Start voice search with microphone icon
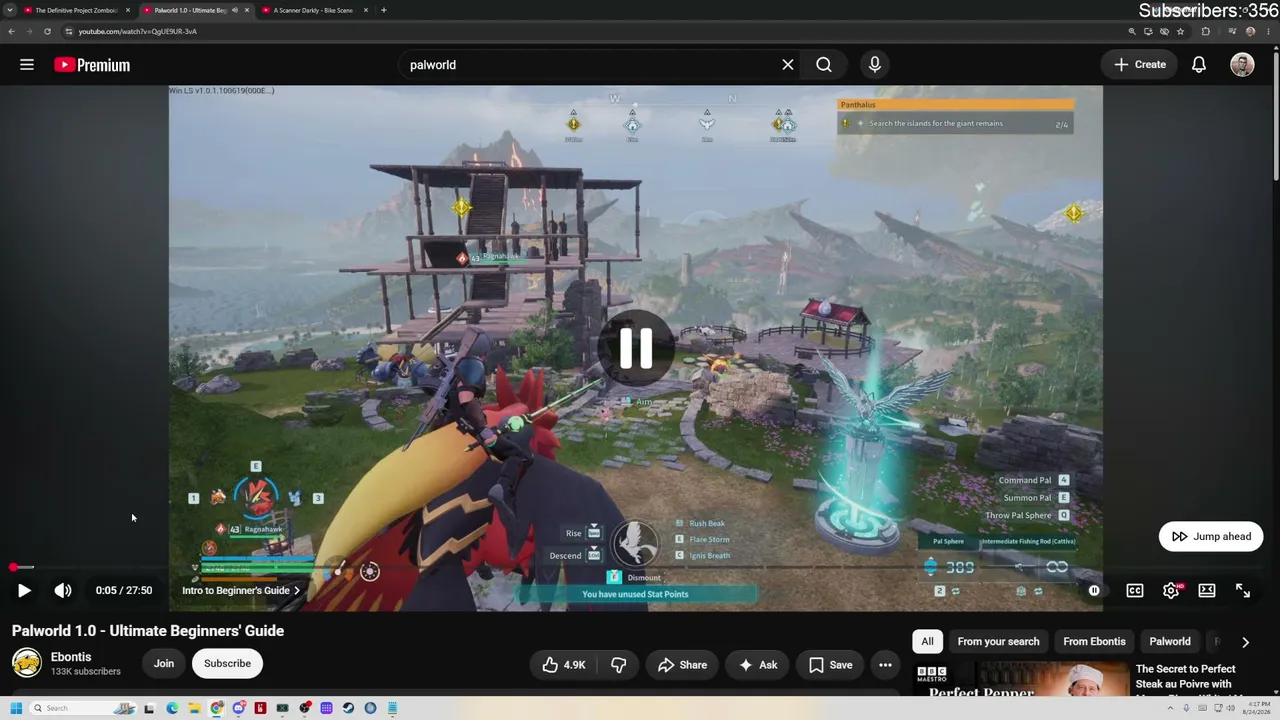 point(875,65)
